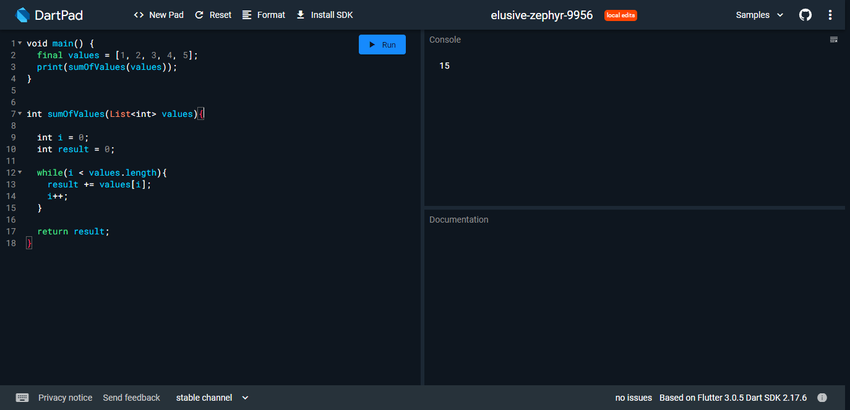Place cursor on the return result line
The image size is (850, 410).
[72, 231]
